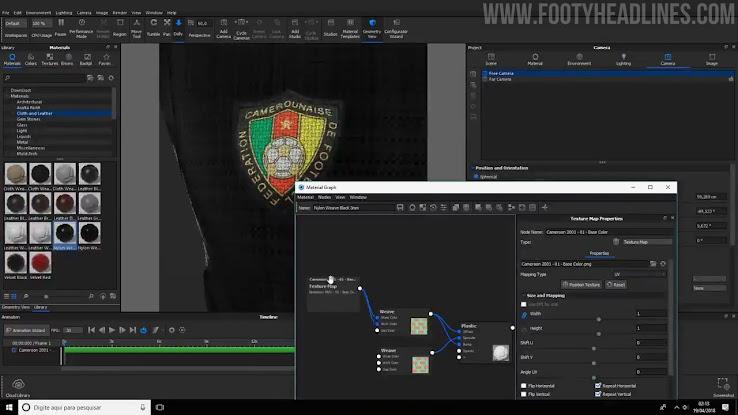Viewport: 738px width, 415px height.
Task: Click the grid view icon in library
Action: tap(14, 296)
